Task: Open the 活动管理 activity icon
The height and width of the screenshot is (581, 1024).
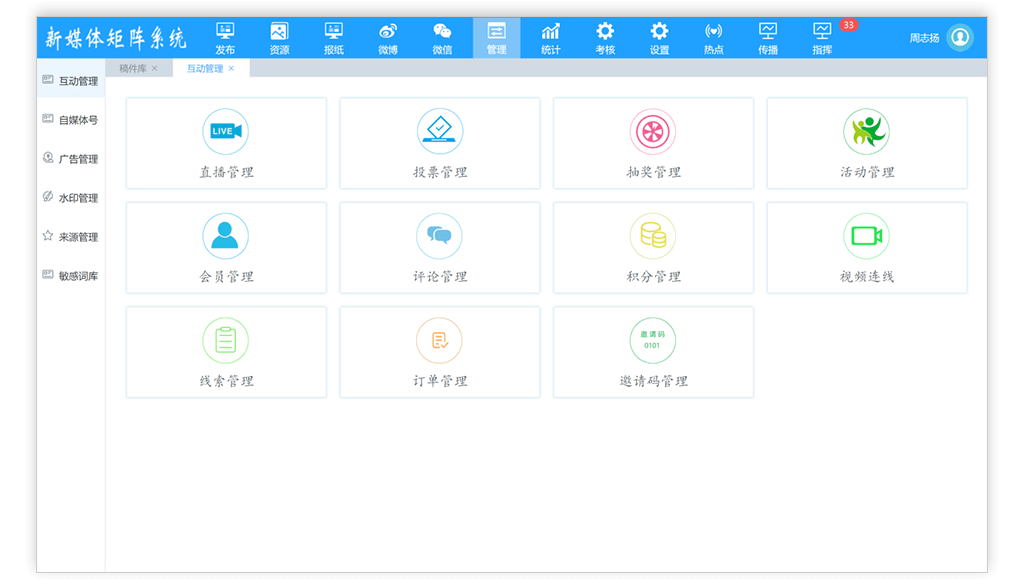Action: (866, 131)
